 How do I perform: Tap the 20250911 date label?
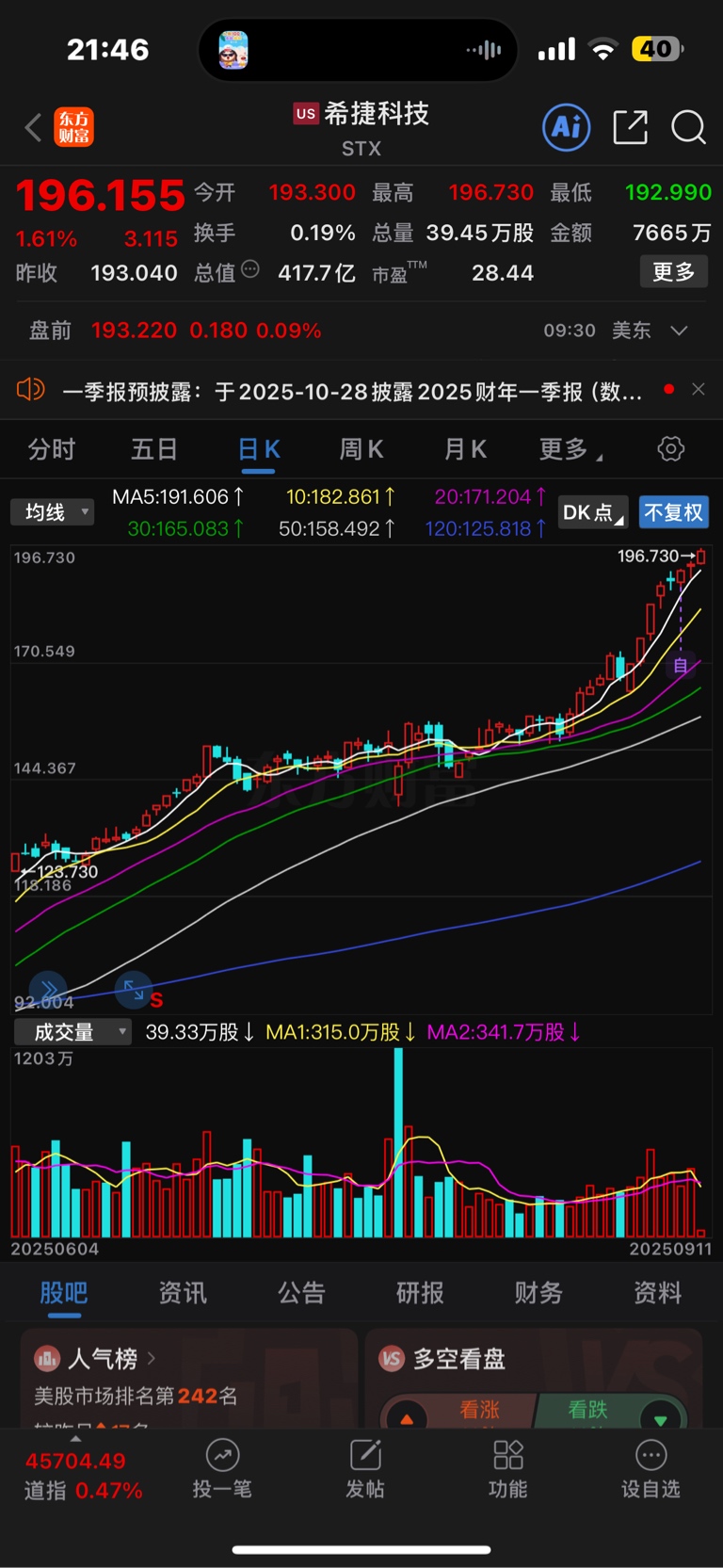[670, 1249]
